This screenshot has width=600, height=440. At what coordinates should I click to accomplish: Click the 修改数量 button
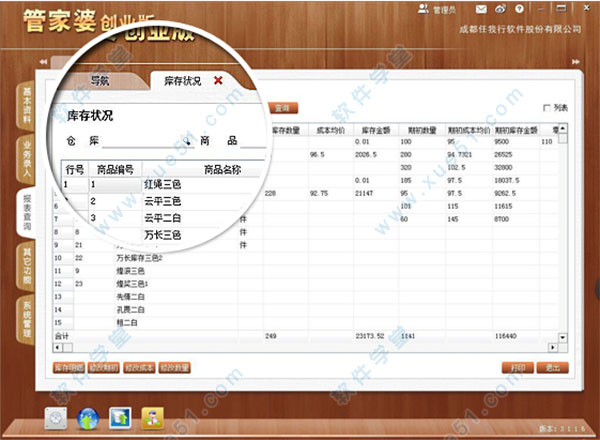[x=174, y=368]
